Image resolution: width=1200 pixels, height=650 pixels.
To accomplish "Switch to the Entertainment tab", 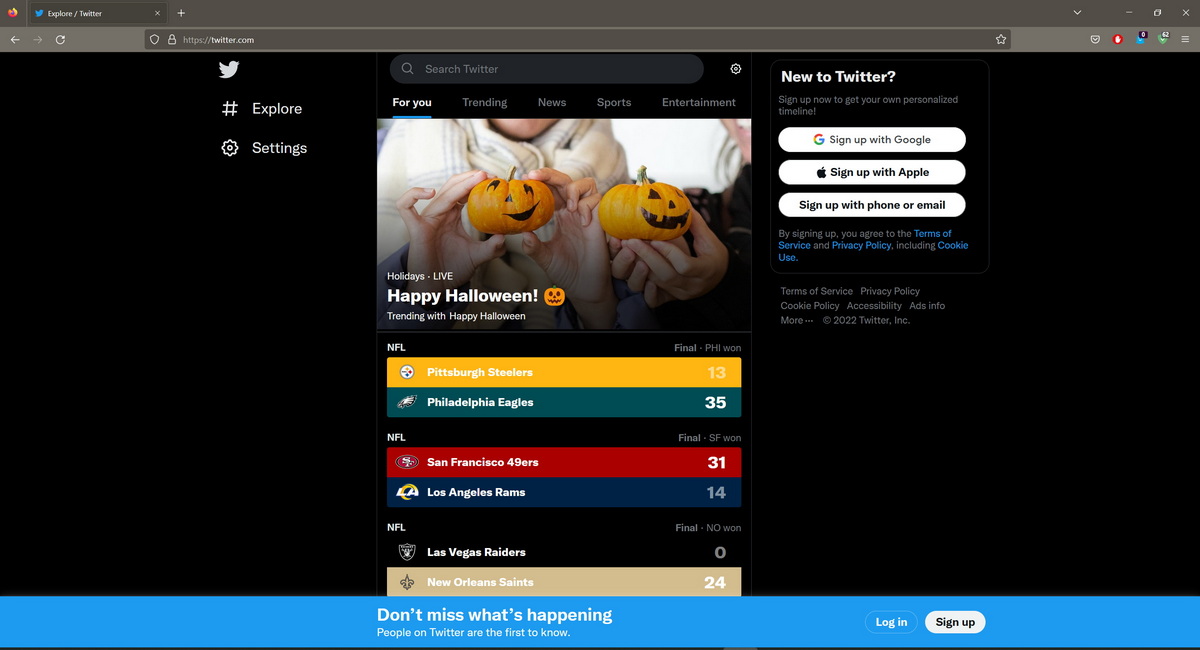I will (699, 102).
